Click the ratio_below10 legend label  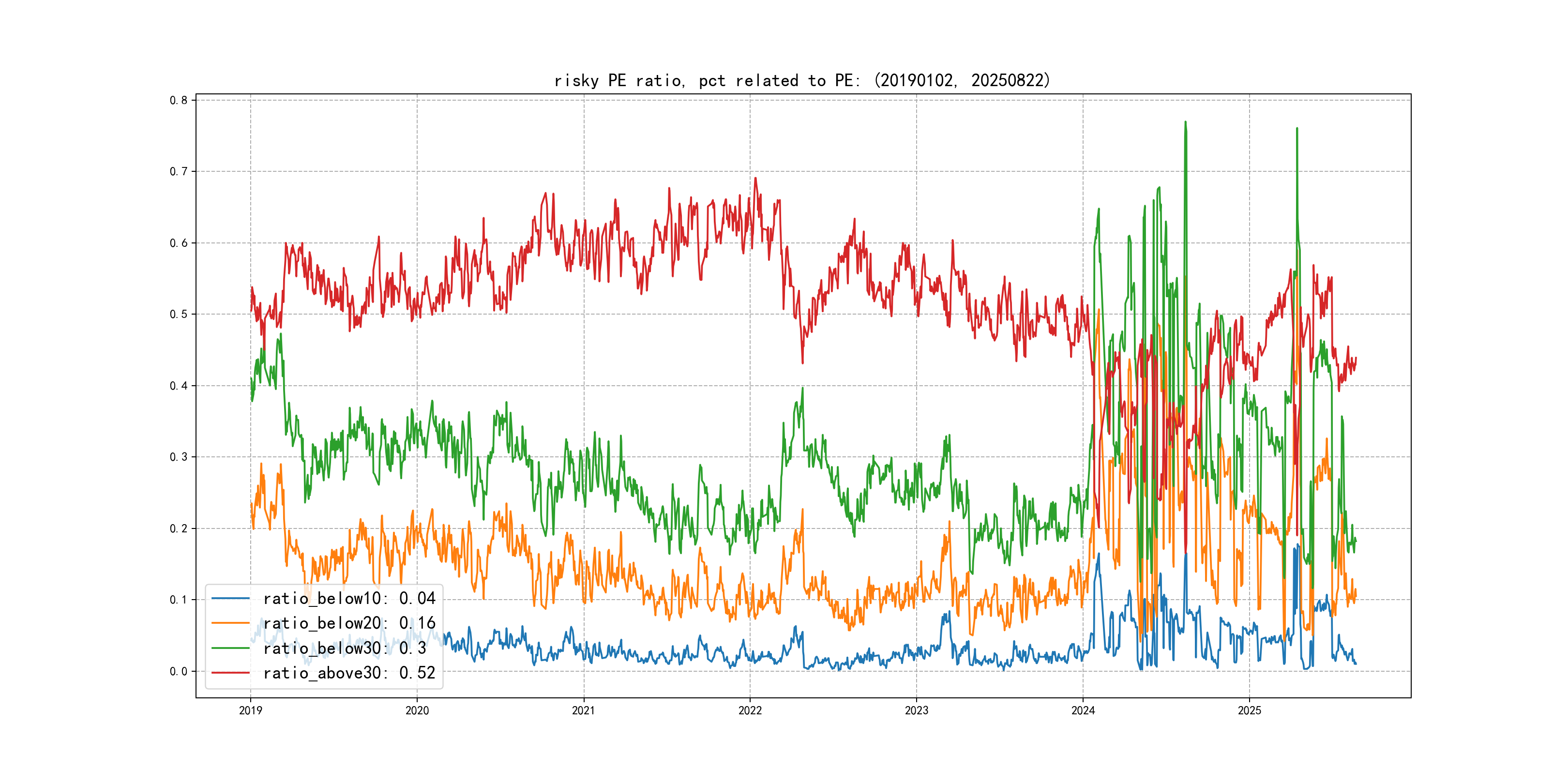pos(349,598)
